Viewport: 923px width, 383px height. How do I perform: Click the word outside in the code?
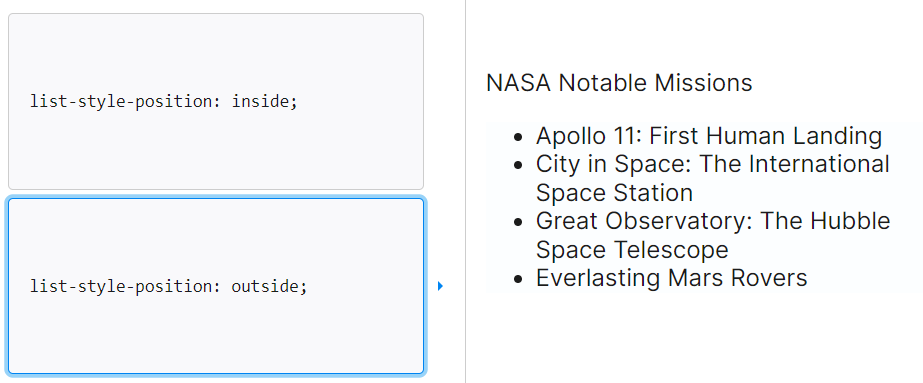click(265, 287)
